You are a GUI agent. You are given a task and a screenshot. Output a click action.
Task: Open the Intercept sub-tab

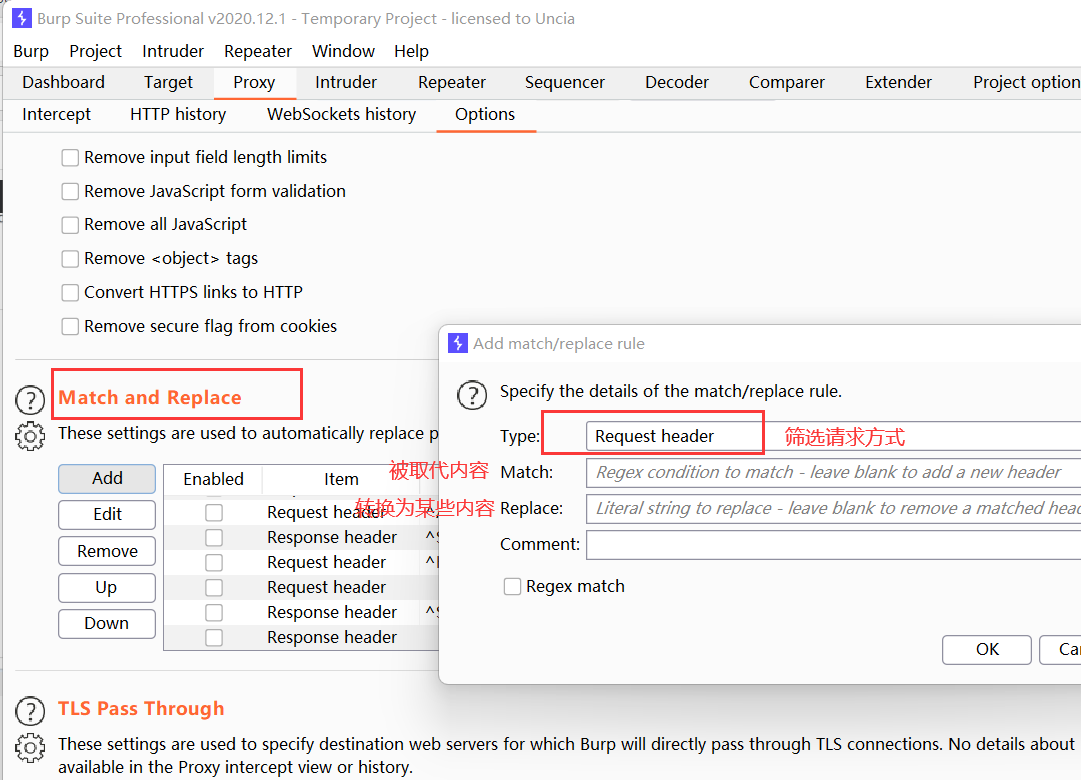[x=57, y=114]
